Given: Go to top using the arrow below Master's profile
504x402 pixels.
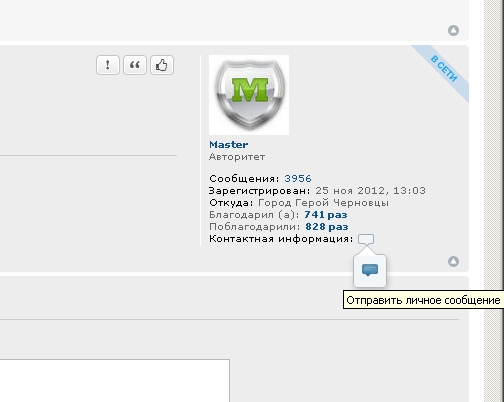Looking at the screenshot, I should (453, 261).
